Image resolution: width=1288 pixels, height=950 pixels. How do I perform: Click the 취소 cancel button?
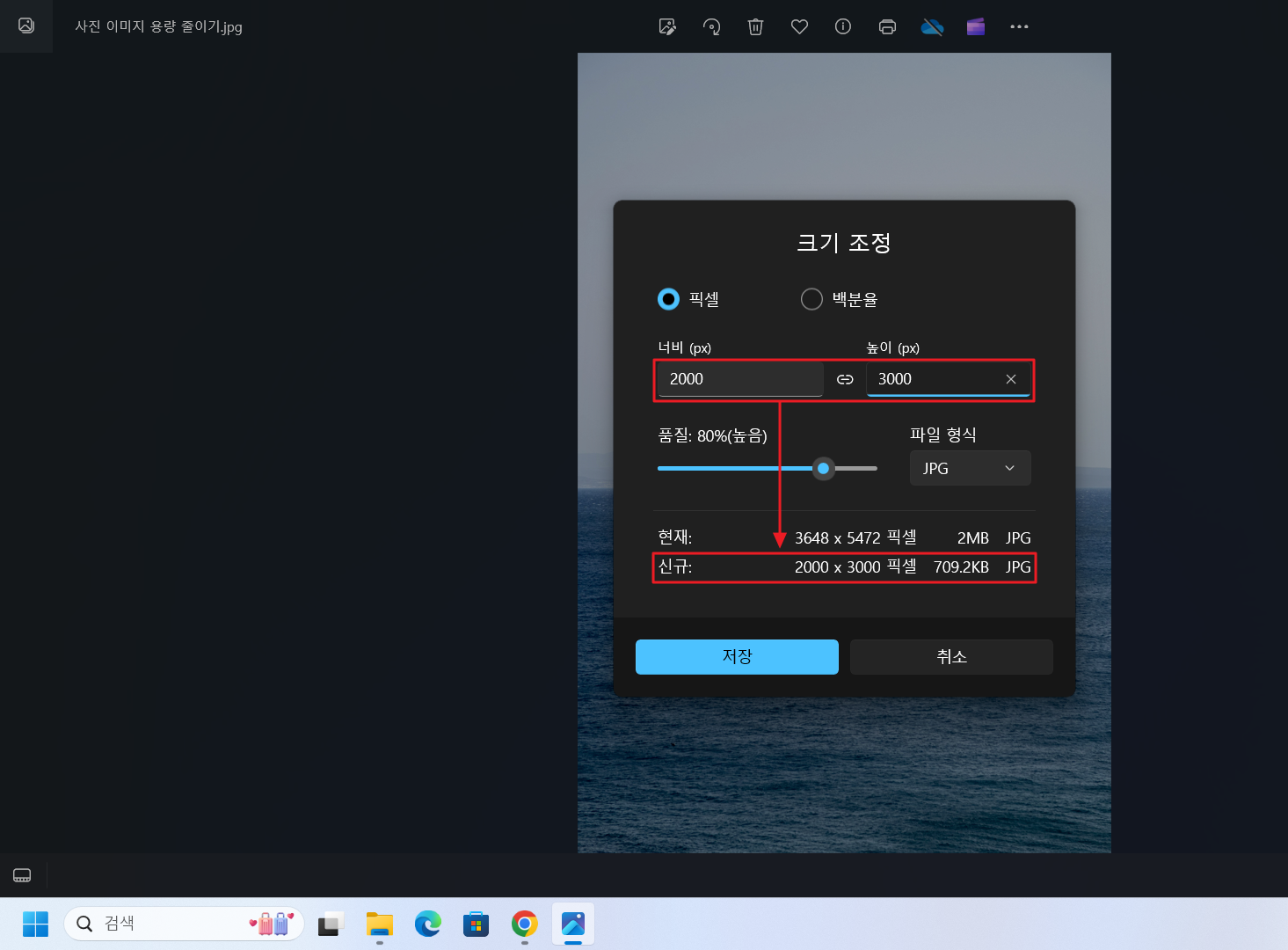pyautogui.click(x=951, y=656)
